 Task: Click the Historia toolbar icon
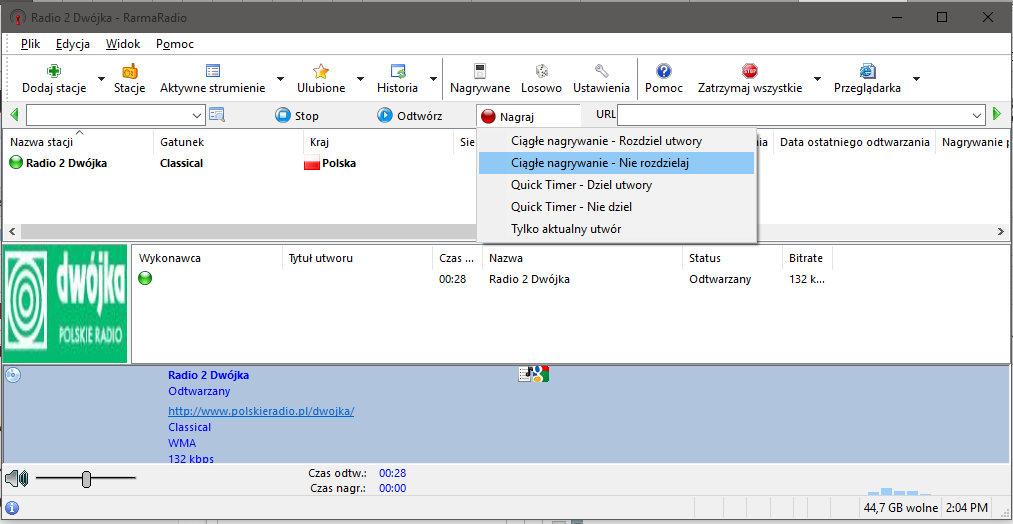(x=397, y=71)
